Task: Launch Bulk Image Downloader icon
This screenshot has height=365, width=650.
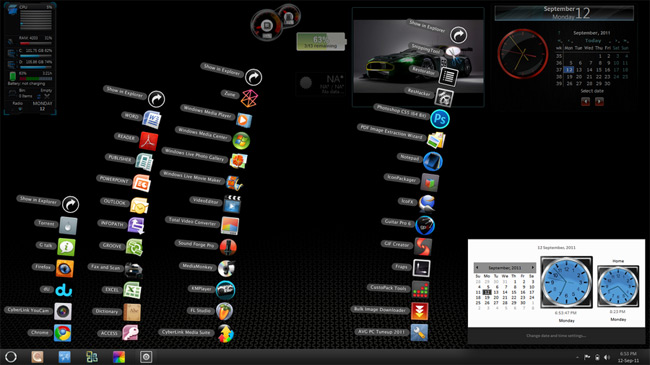Action: 420,311
